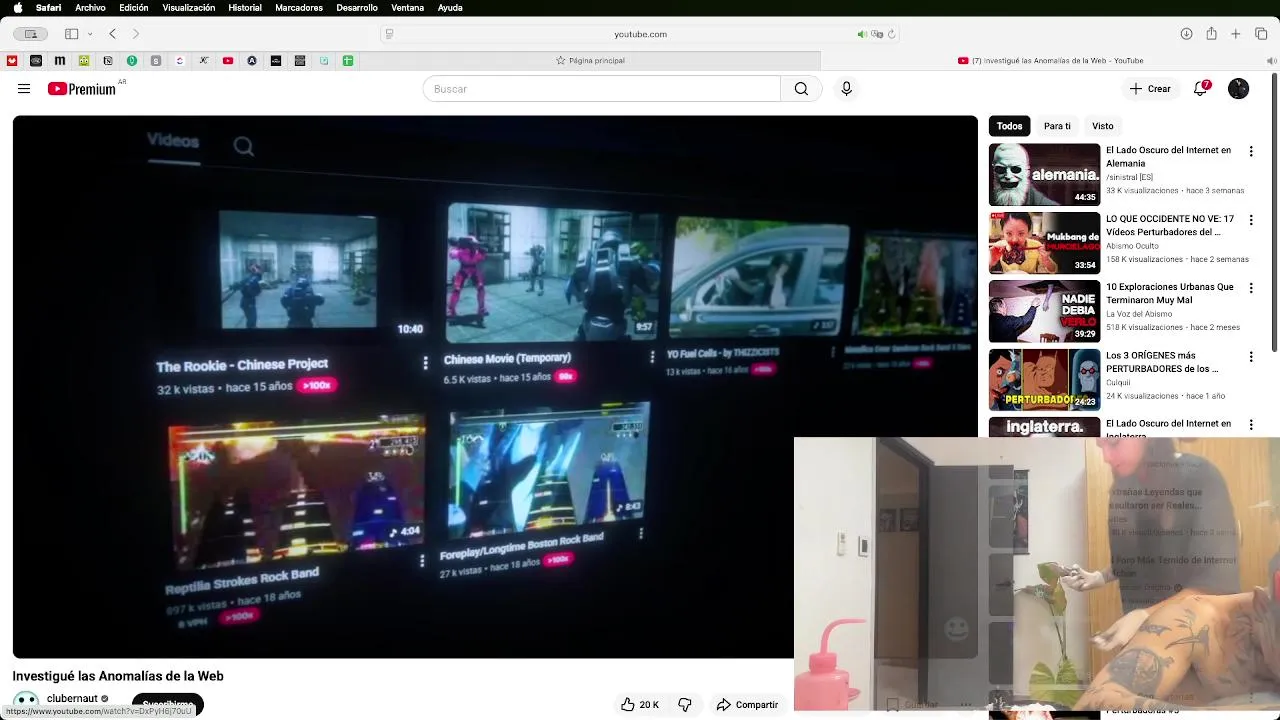The width and height of the screenshot is (1280, 720).
Task: Select the 'Todos' filter chip
Action: (x=1009, y=126)
